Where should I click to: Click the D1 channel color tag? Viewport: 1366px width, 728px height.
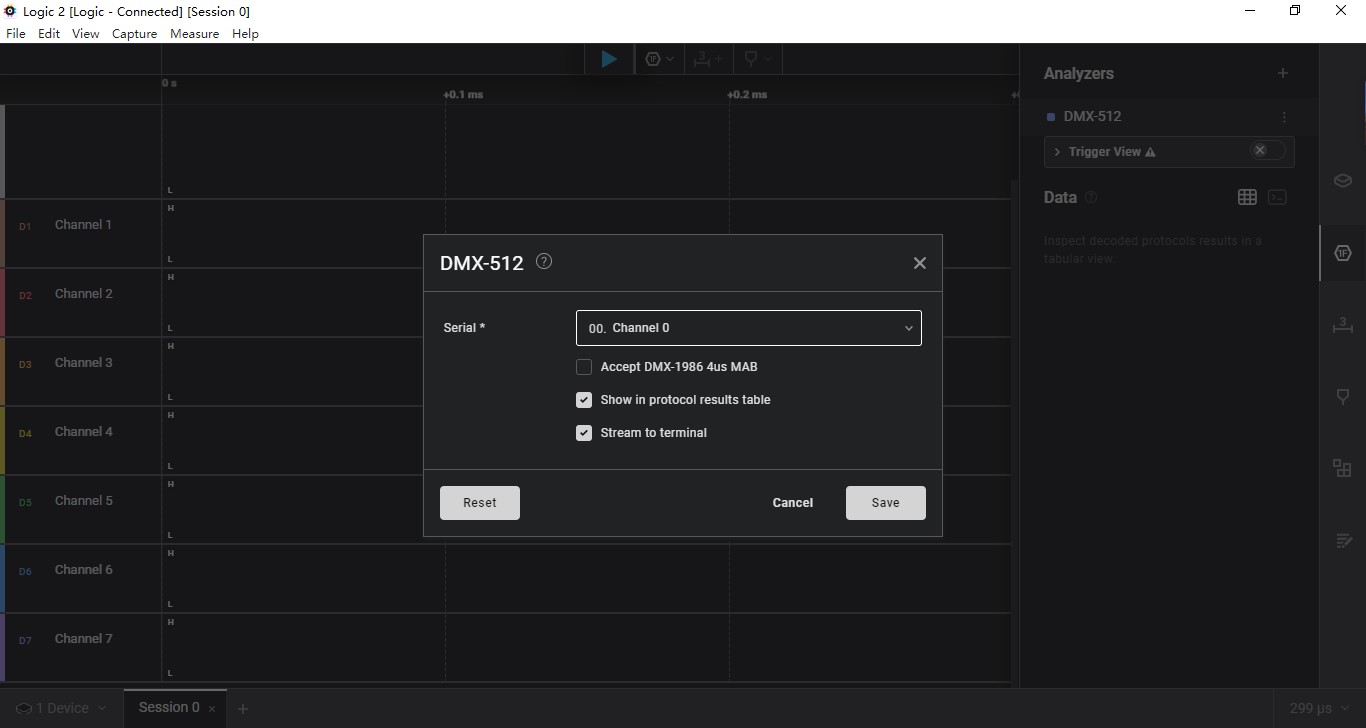(x=25, y=227)
